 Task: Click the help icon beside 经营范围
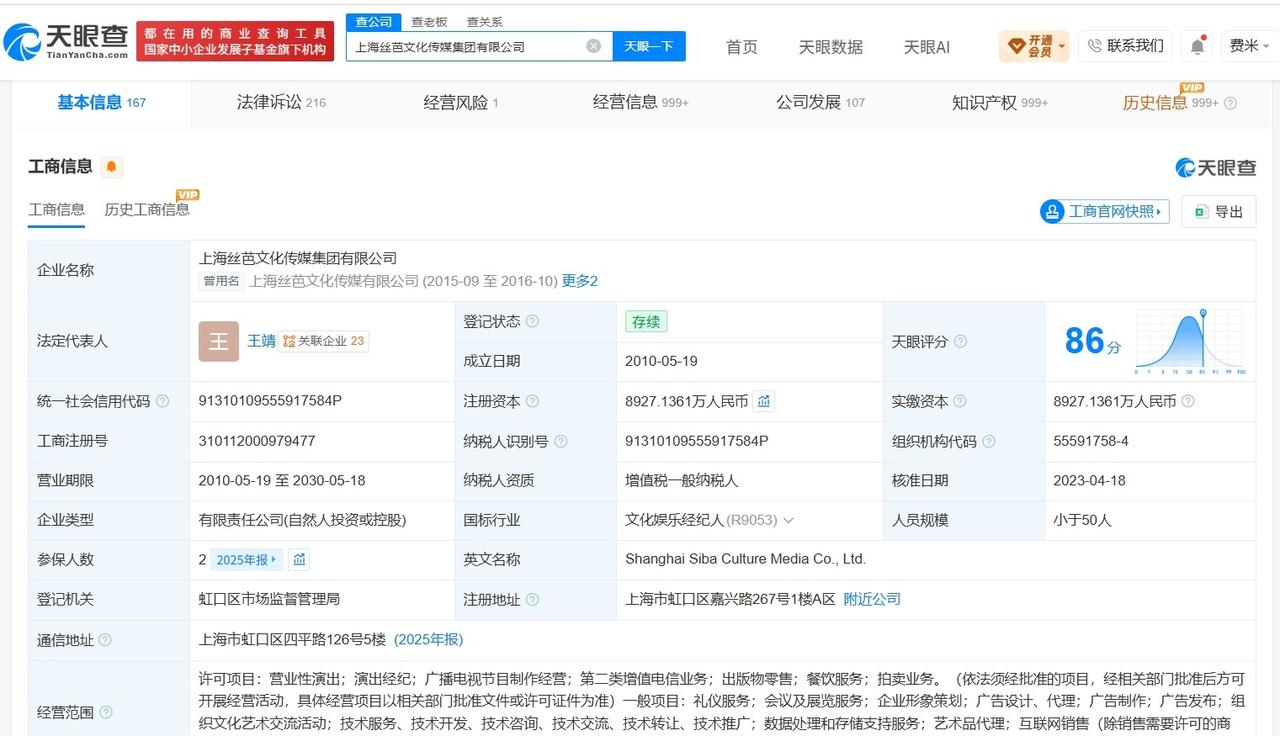(104, 712)
